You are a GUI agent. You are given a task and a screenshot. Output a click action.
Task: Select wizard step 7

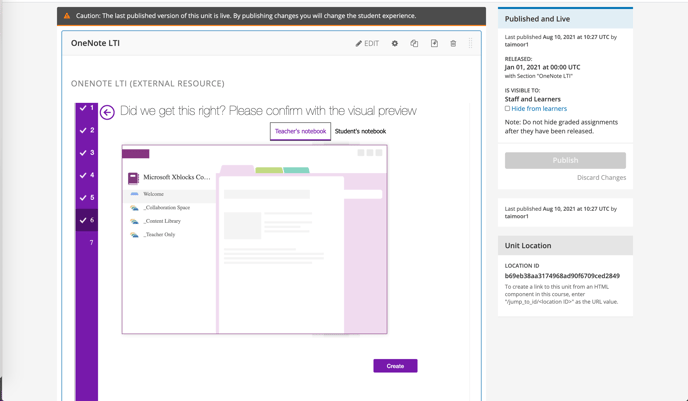pyautogui.click(x=87, y=243)
